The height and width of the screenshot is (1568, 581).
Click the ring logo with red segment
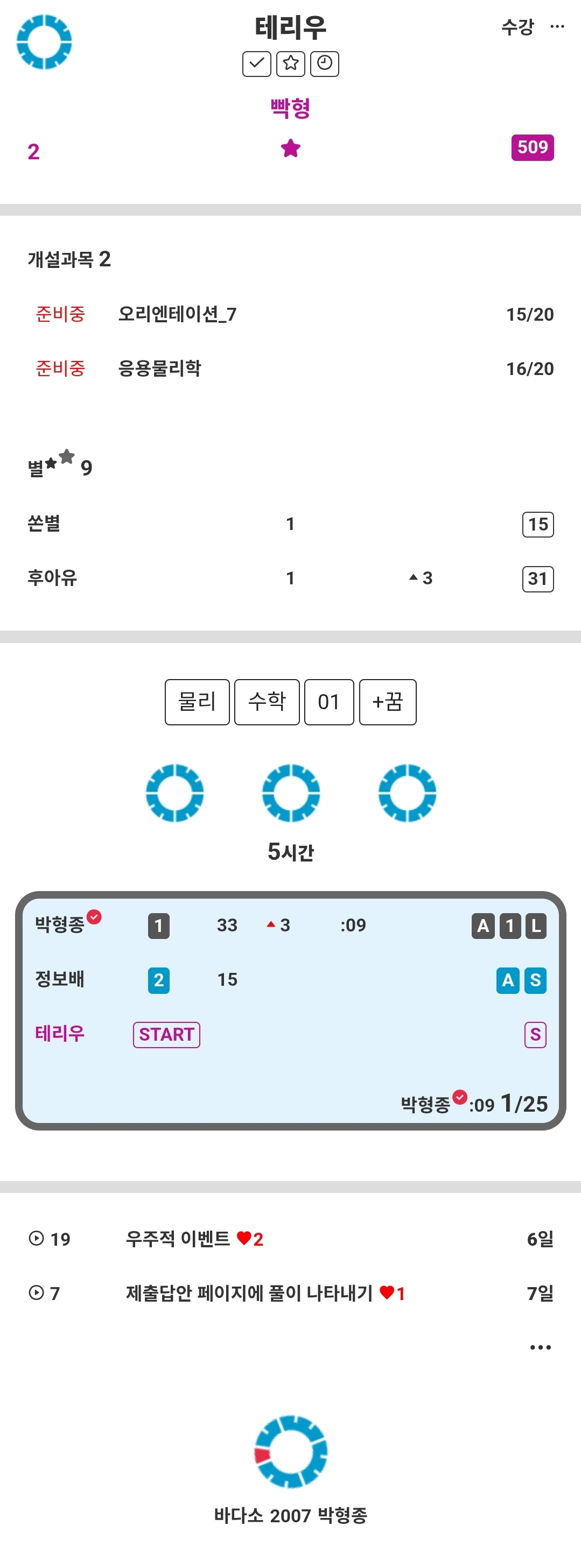(291, 1452)
